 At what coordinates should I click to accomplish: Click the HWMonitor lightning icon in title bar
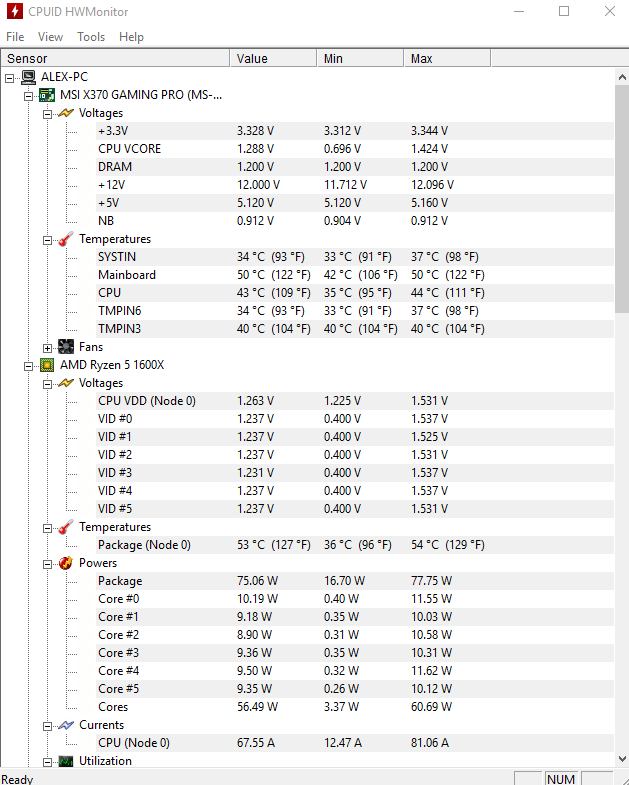(16, 12)
